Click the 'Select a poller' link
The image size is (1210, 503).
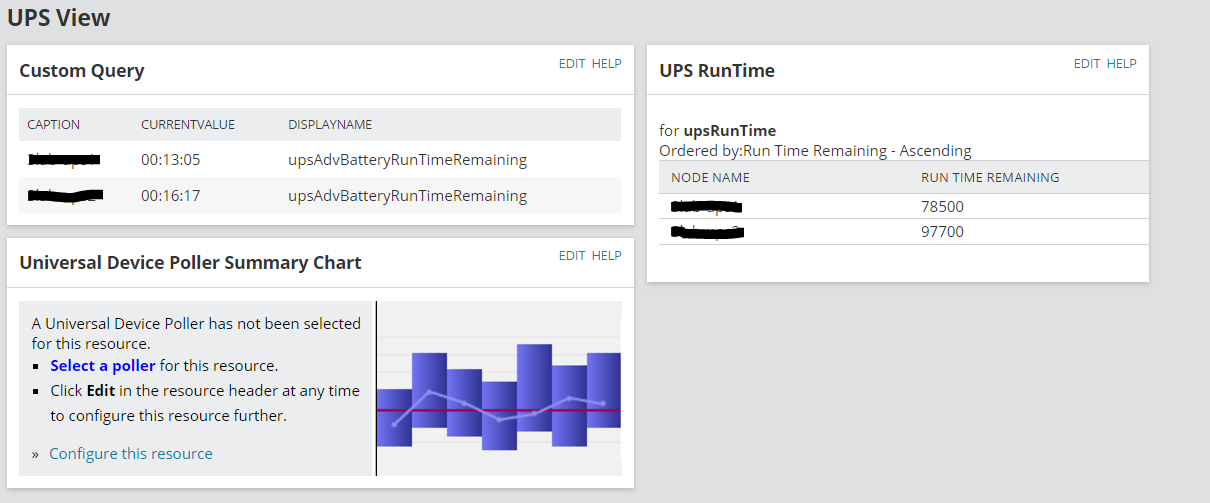click(102, 366)
